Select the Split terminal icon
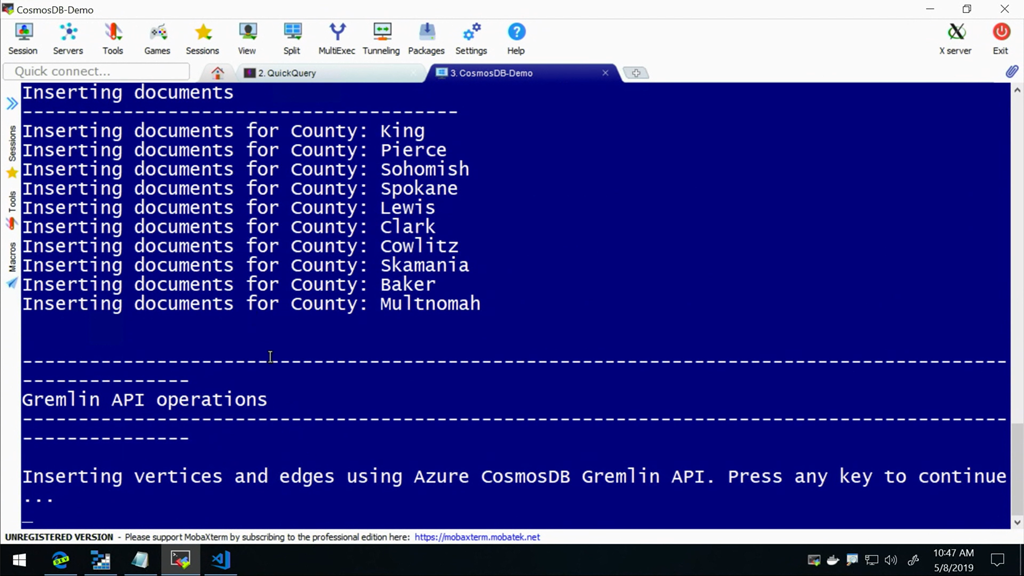The width and height of the screenshot is (1024, 576). pos(292,39)
